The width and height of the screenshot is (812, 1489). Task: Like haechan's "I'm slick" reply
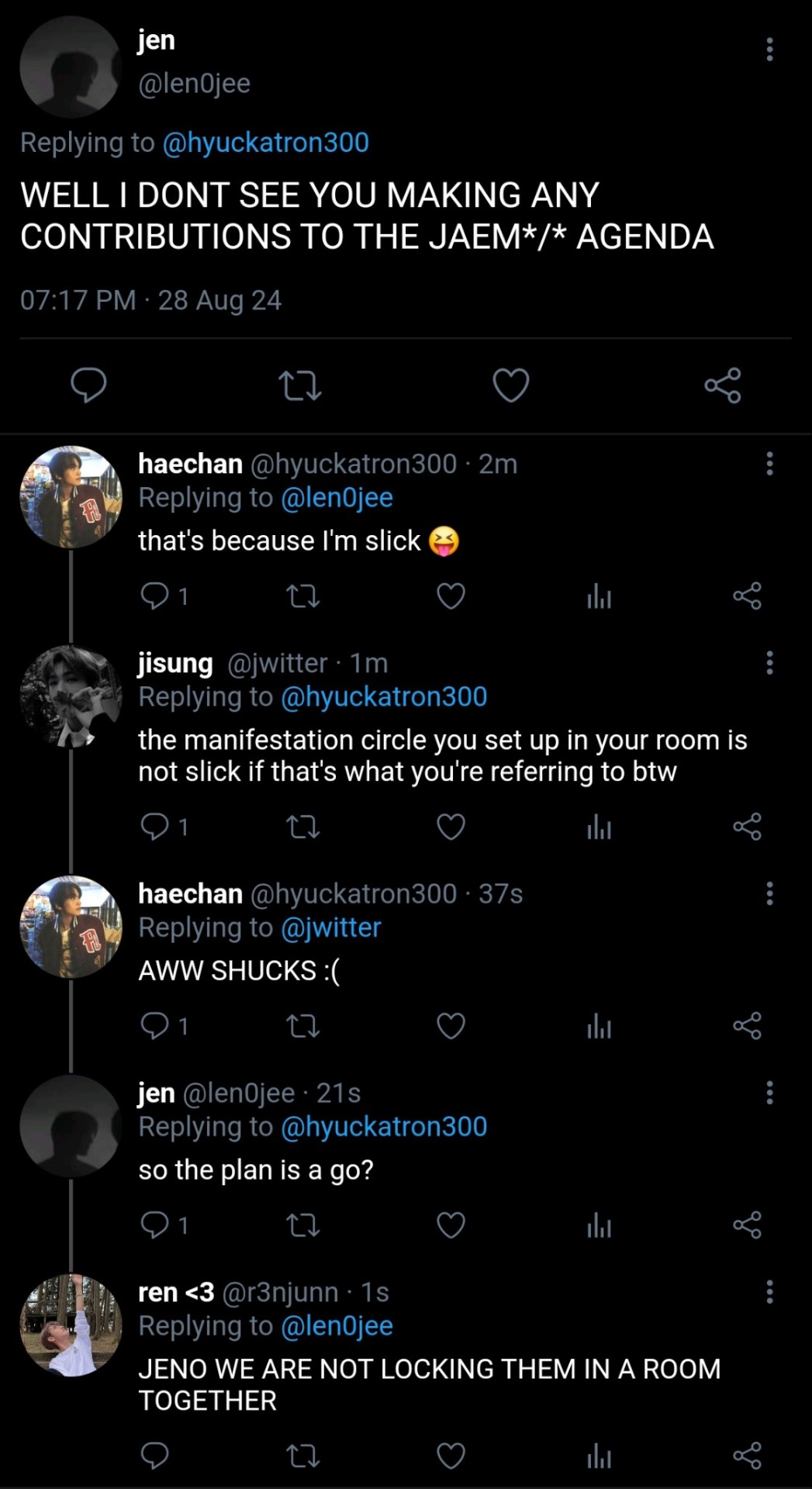[451, 596]
